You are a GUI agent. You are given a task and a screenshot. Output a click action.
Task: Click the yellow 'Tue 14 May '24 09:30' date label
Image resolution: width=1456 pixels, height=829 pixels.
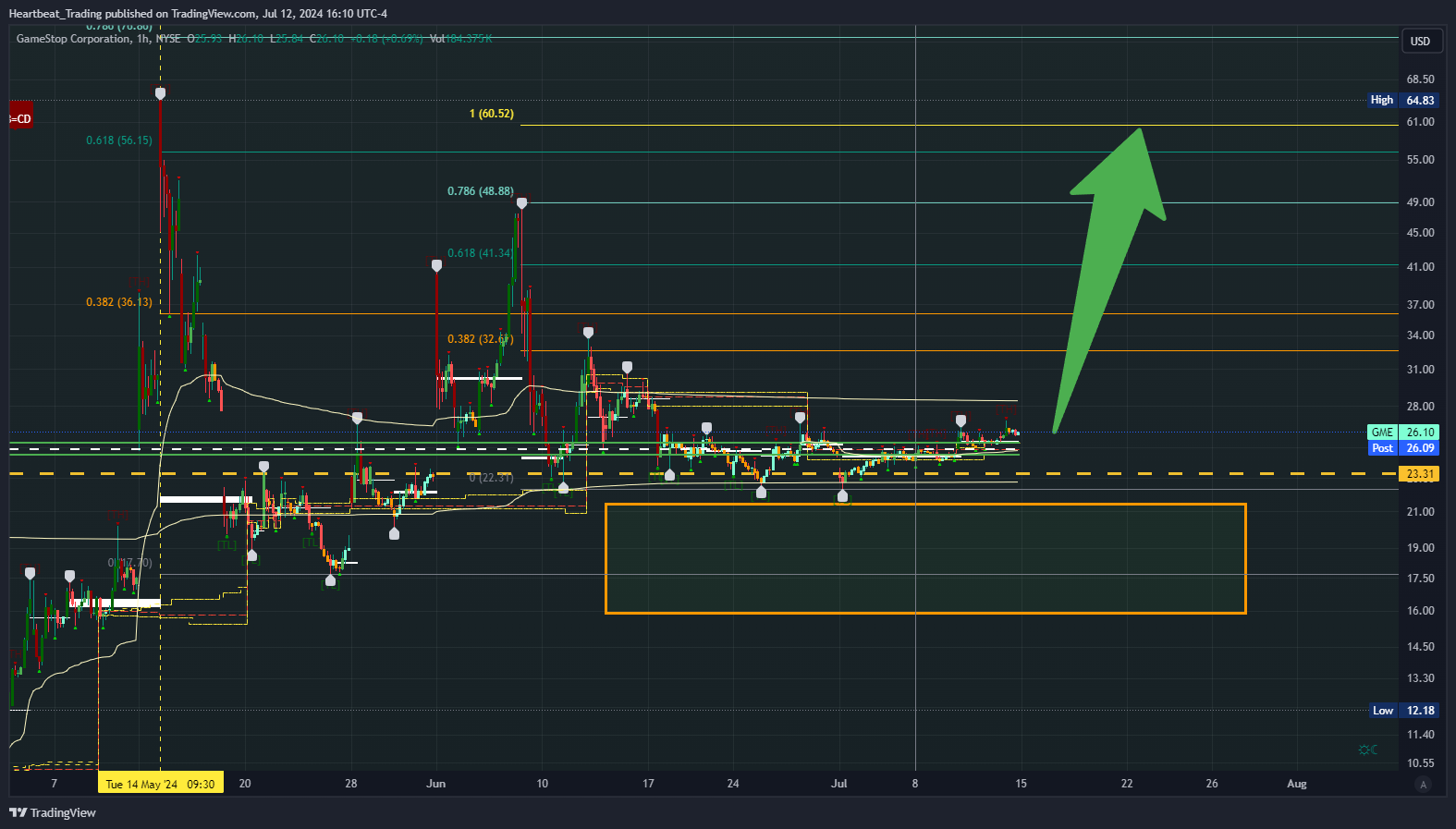[160, 784]
